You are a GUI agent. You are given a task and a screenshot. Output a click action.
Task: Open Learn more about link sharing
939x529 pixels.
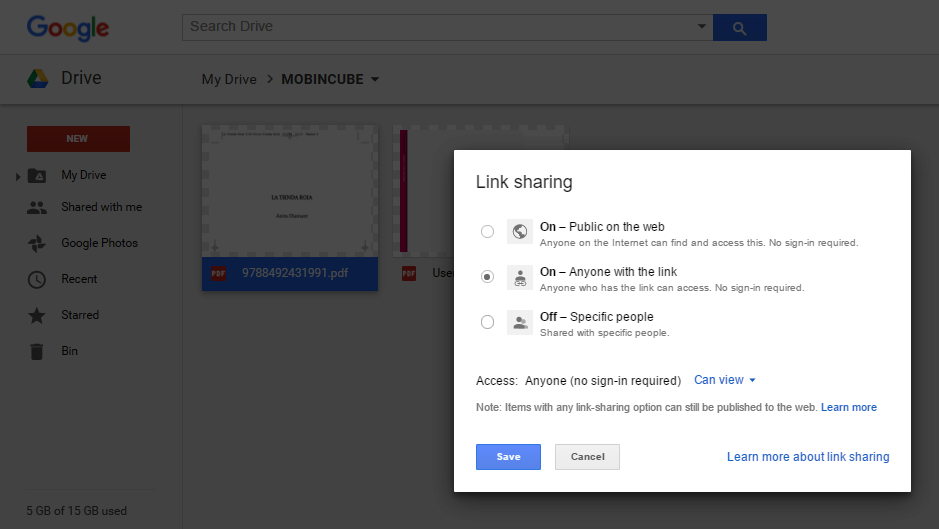pyautogui.click(x=808, y=457)
